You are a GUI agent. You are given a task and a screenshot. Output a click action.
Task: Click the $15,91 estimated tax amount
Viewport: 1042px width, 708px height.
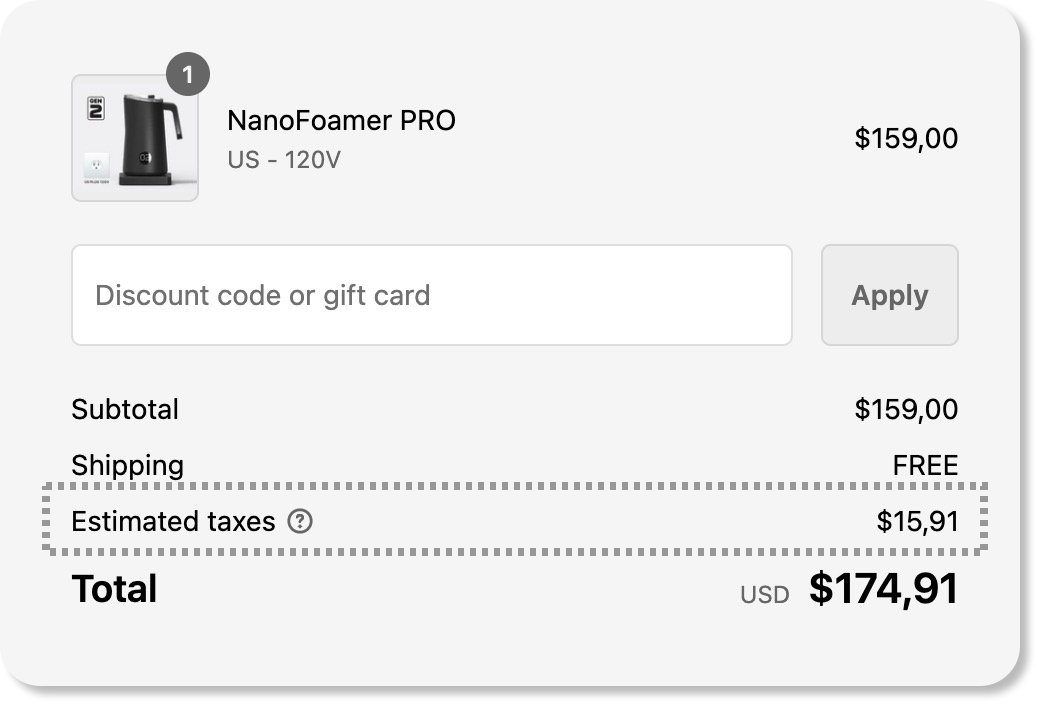pos(917,521)
